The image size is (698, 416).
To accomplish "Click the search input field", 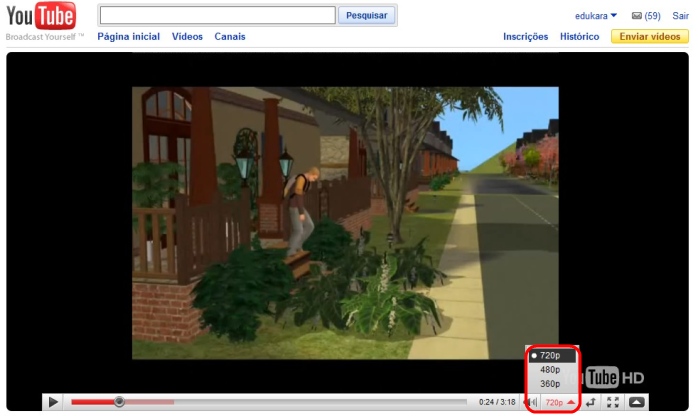I will pyautogui.click(x=218, y=15).
